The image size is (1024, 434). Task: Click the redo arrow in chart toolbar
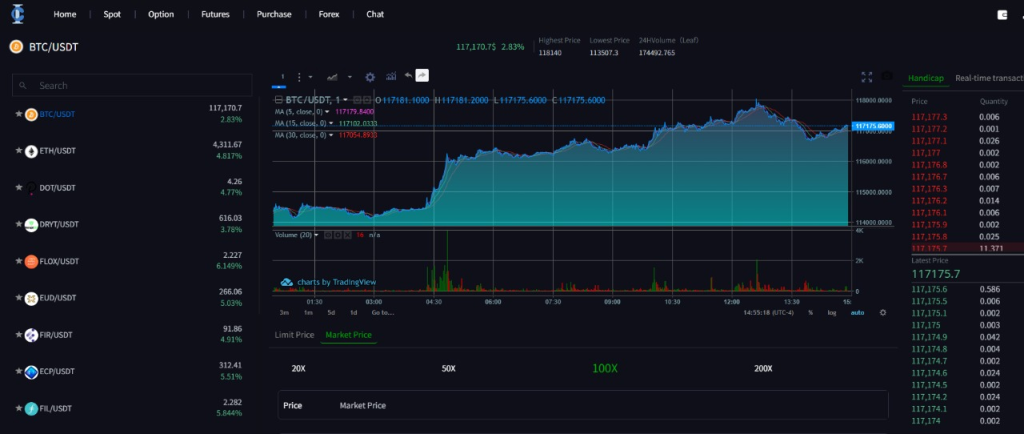tap(422, 76)
